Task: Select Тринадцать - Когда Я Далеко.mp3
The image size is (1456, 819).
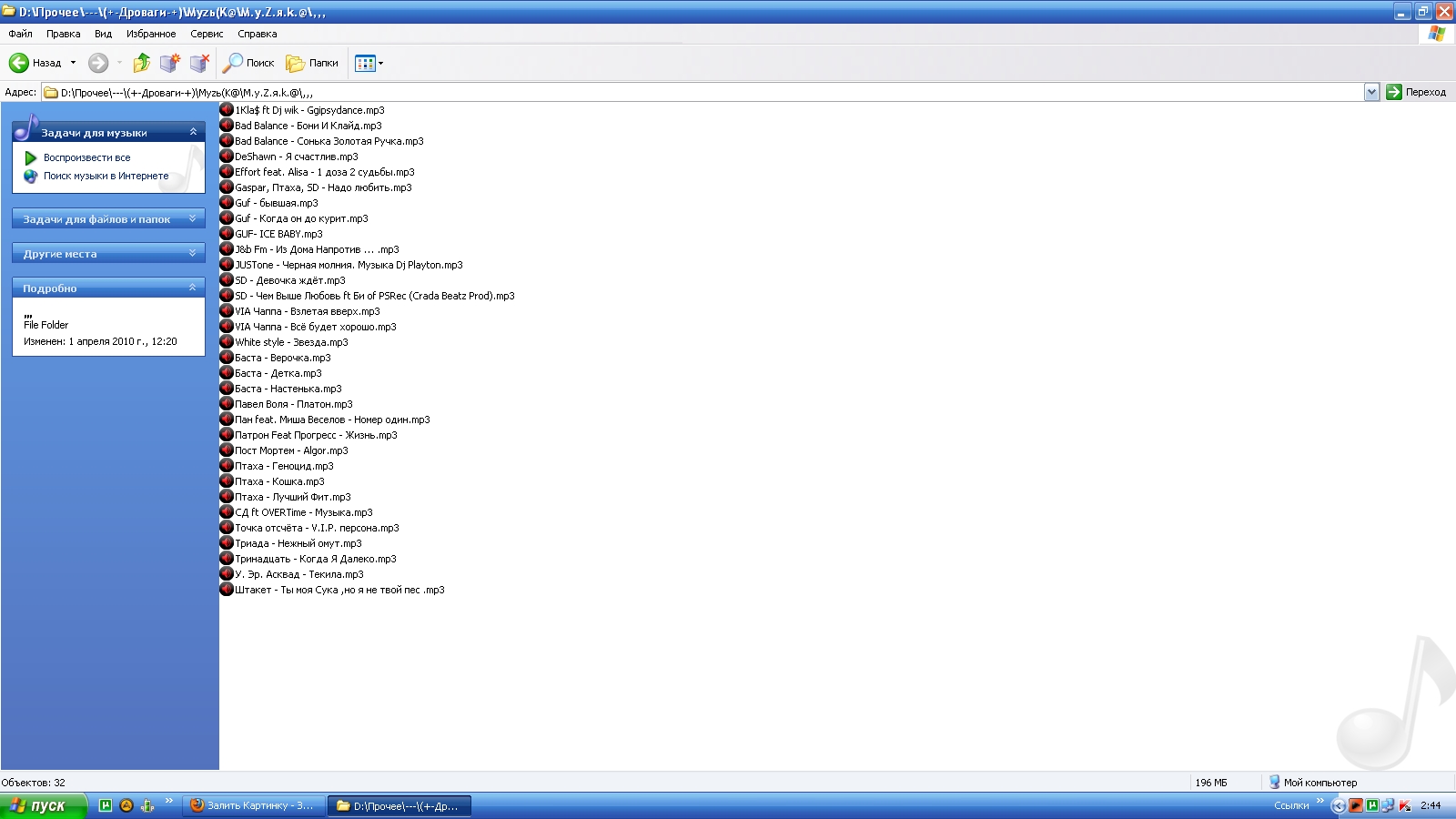Action: click(x=308, y=559)
